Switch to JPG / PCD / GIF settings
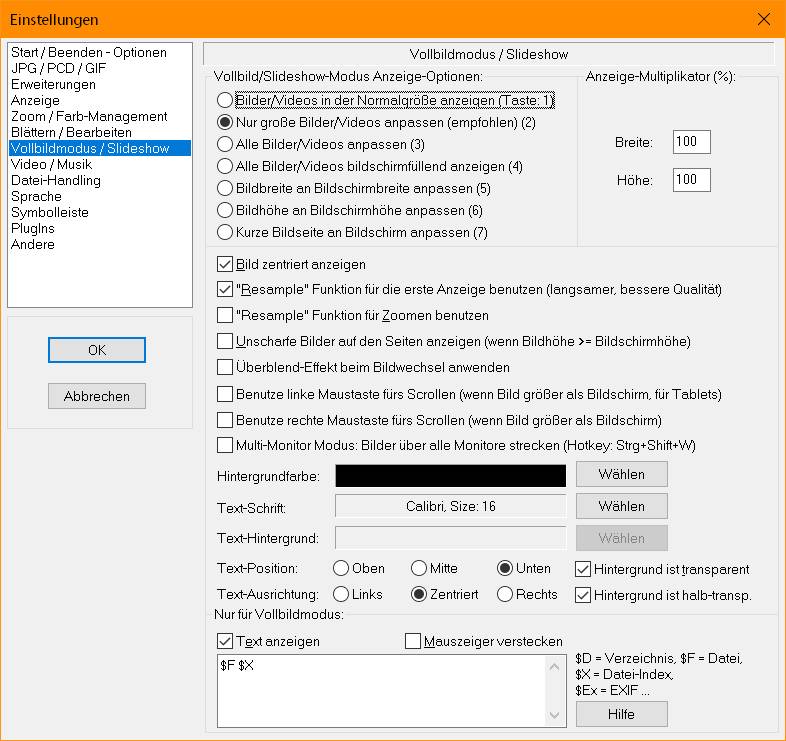This screenshot has width=786, height=741. [x=59, y=68]
